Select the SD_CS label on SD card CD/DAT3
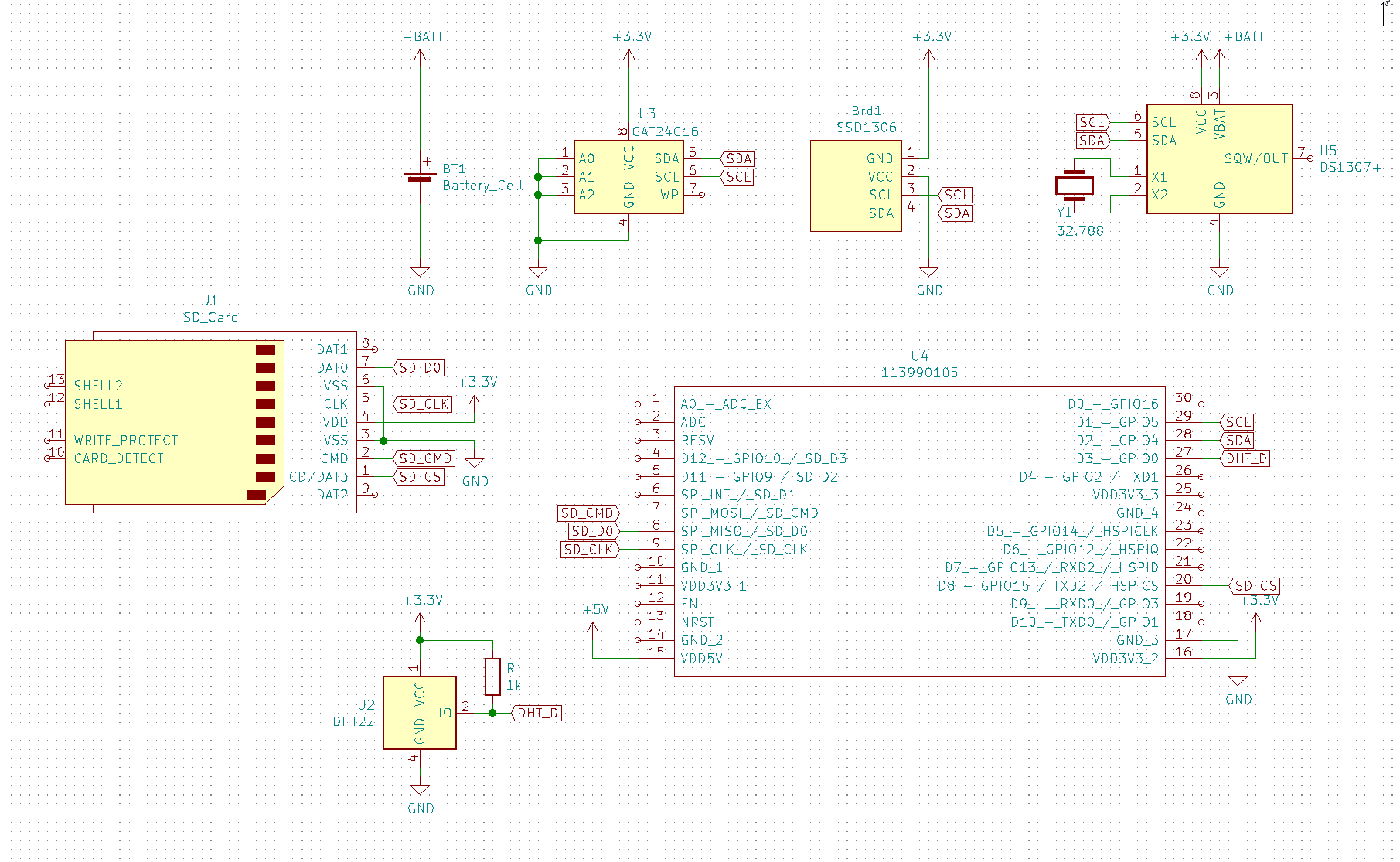Viewport: 1400px width, 862px height. [x=419, y=477]
